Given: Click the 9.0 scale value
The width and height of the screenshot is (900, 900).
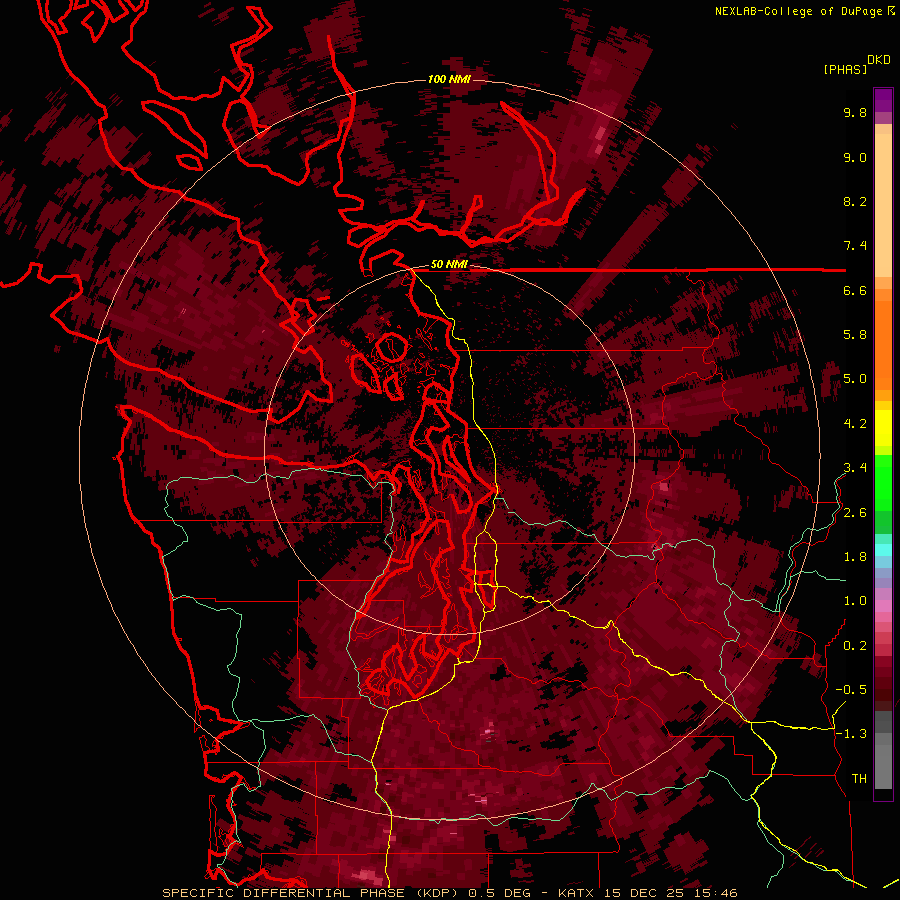Looking at the screenshot, I should [x=855, y=157].
